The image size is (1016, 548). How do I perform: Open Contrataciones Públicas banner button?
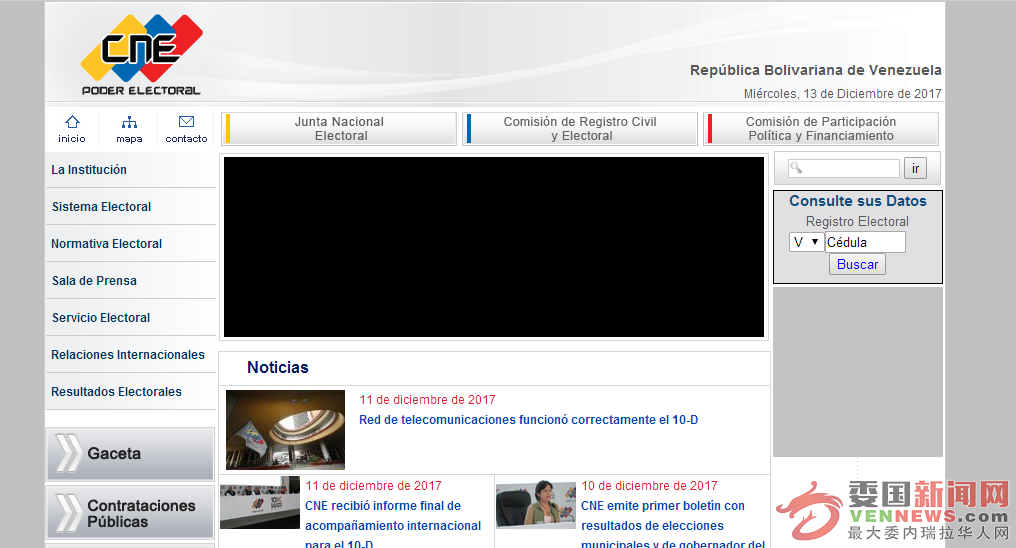pos(130,512)
